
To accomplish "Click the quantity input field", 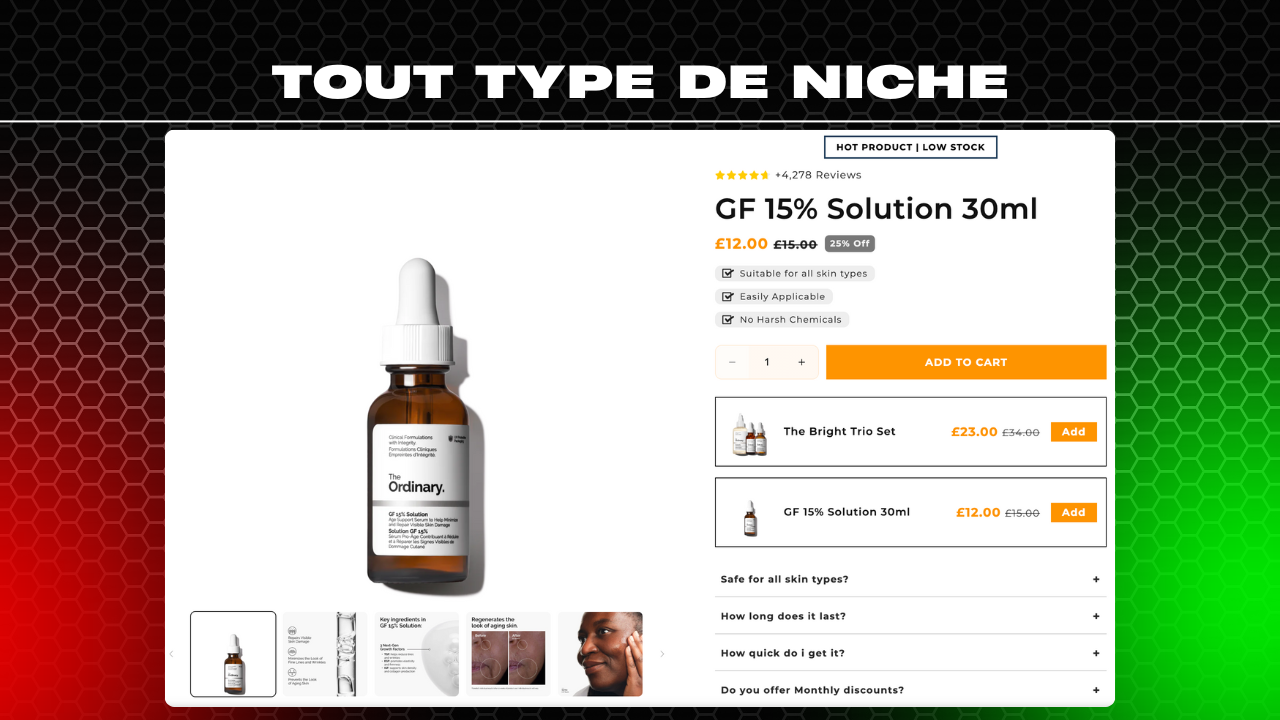I will point(767,362).
